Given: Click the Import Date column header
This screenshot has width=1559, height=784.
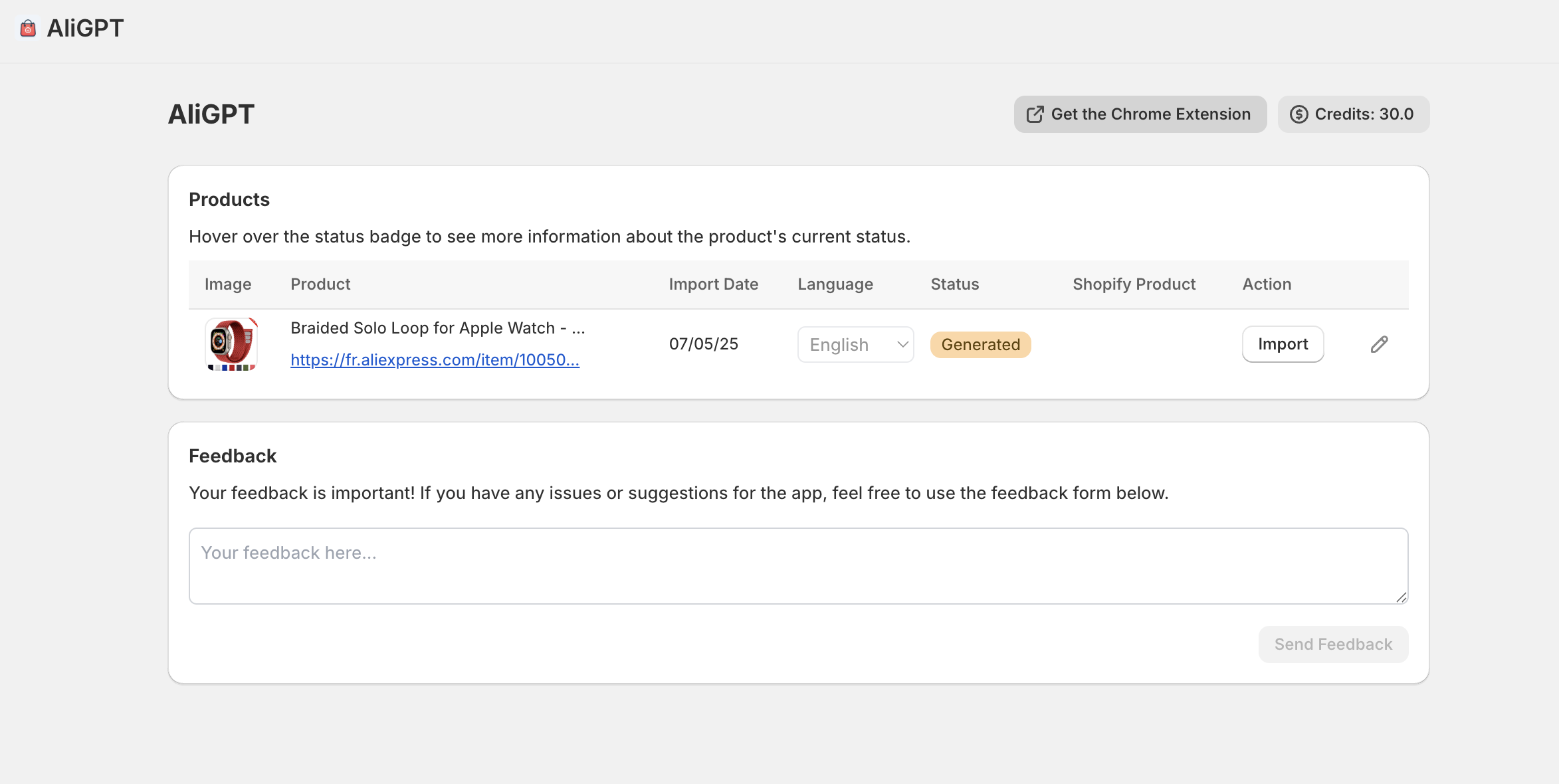Looking at the screenshot, I should pyautogui.click(x=713, y=284).
